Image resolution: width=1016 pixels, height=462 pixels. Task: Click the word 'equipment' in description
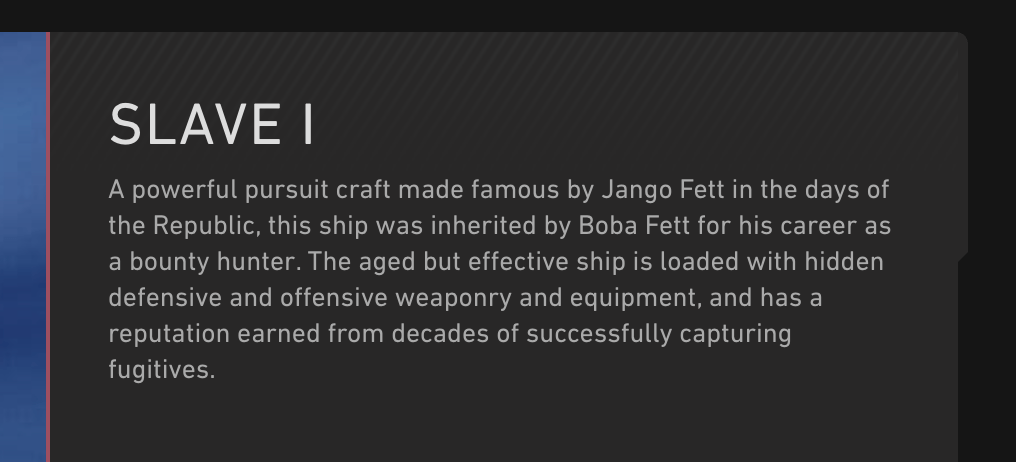[635, 298]
